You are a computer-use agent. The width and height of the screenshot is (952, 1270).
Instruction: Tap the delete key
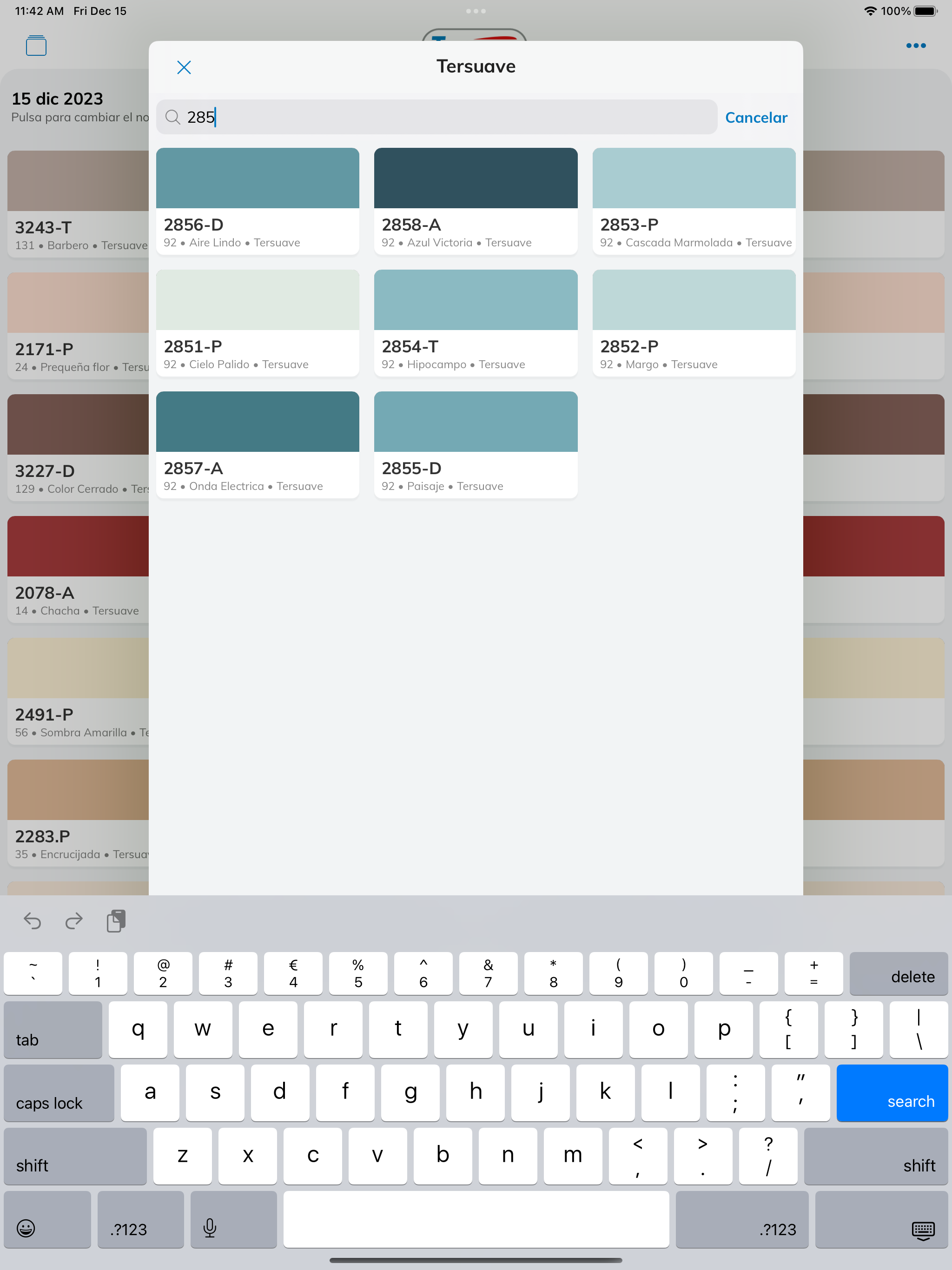pyautogui.click(x=899, y=973)
